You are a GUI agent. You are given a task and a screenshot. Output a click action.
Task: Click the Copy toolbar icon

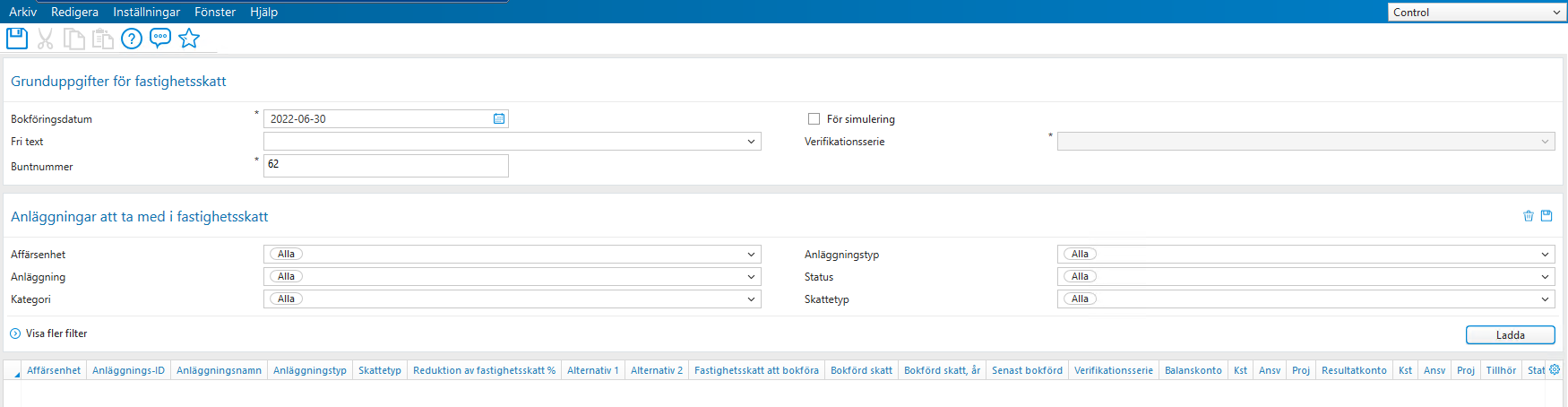[x=74, y=39]
